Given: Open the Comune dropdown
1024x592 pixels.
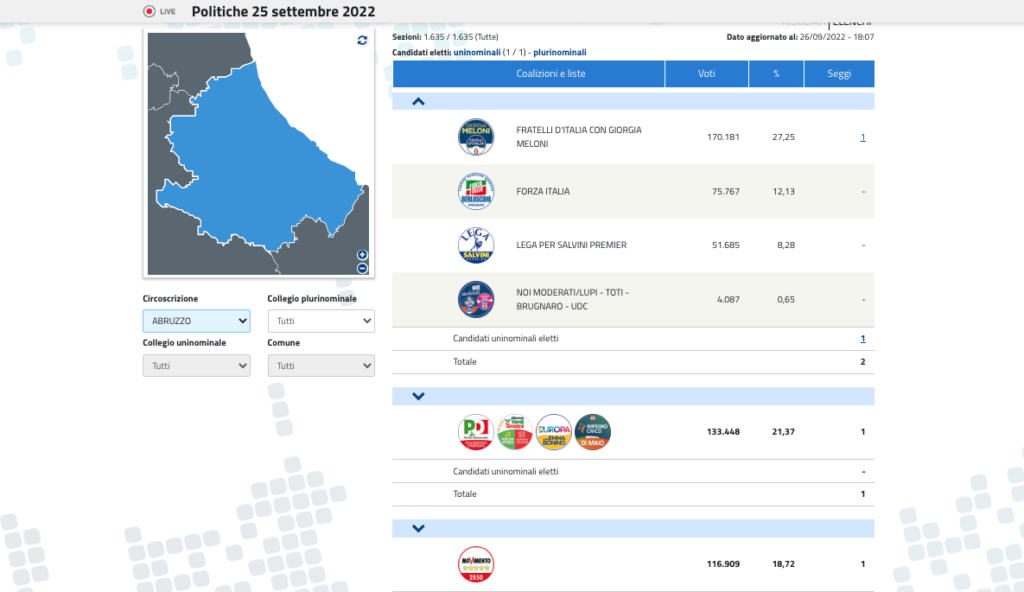Looking at the screenshot, I should (x=321, y=365).
